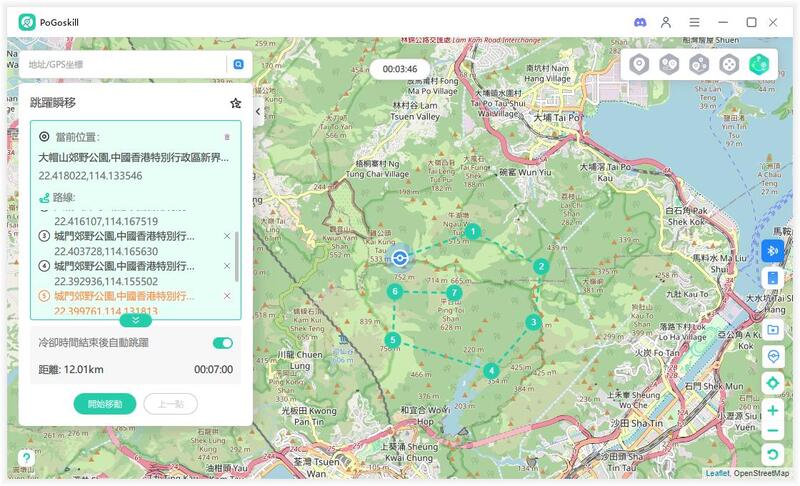Open the folder import icon on map
The image size is (800, 486).
click(x=772, y=329)
